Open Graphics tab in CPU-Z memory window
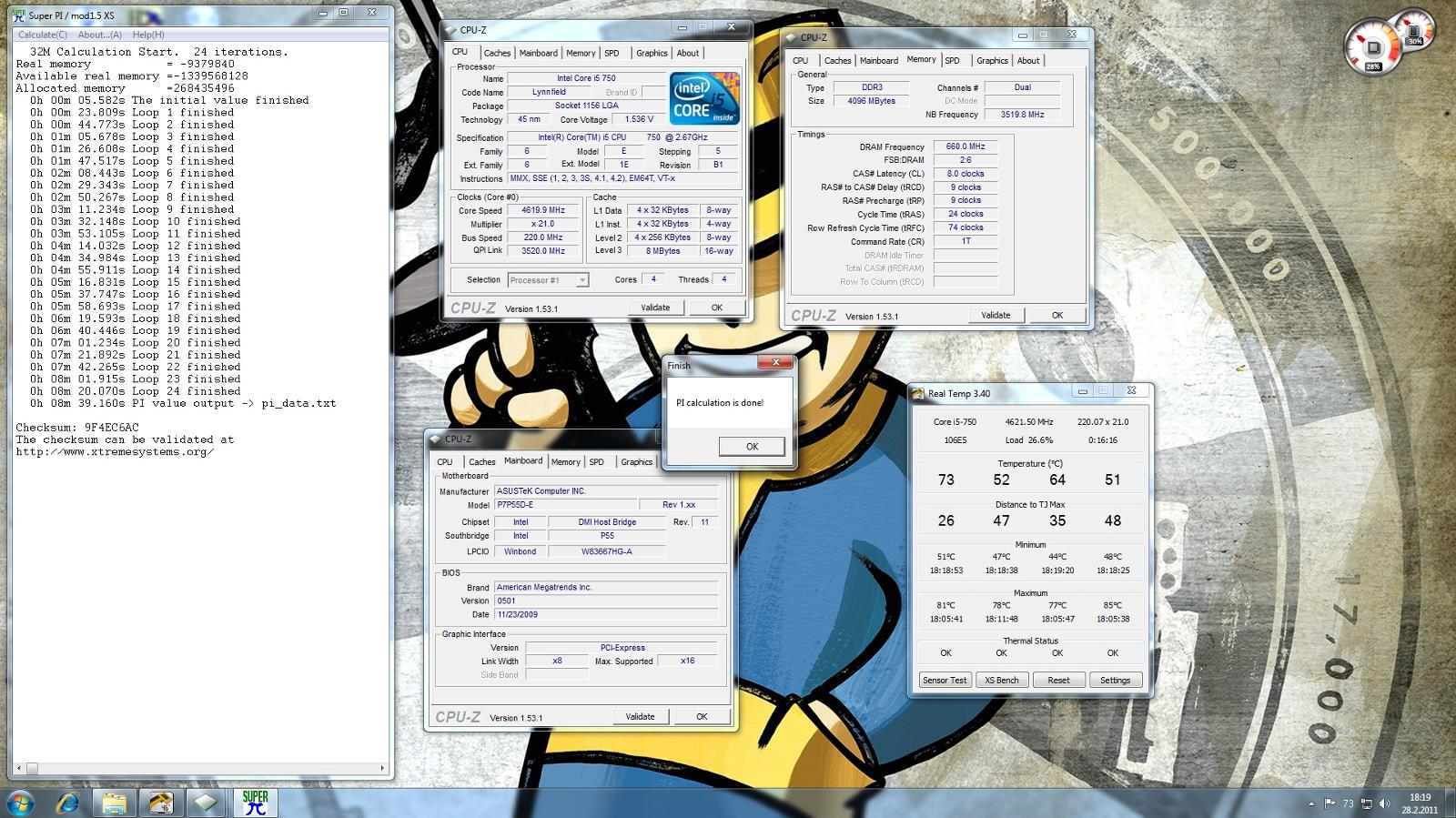The width and height of the screenshot is (1456, 818). (992, 60)
